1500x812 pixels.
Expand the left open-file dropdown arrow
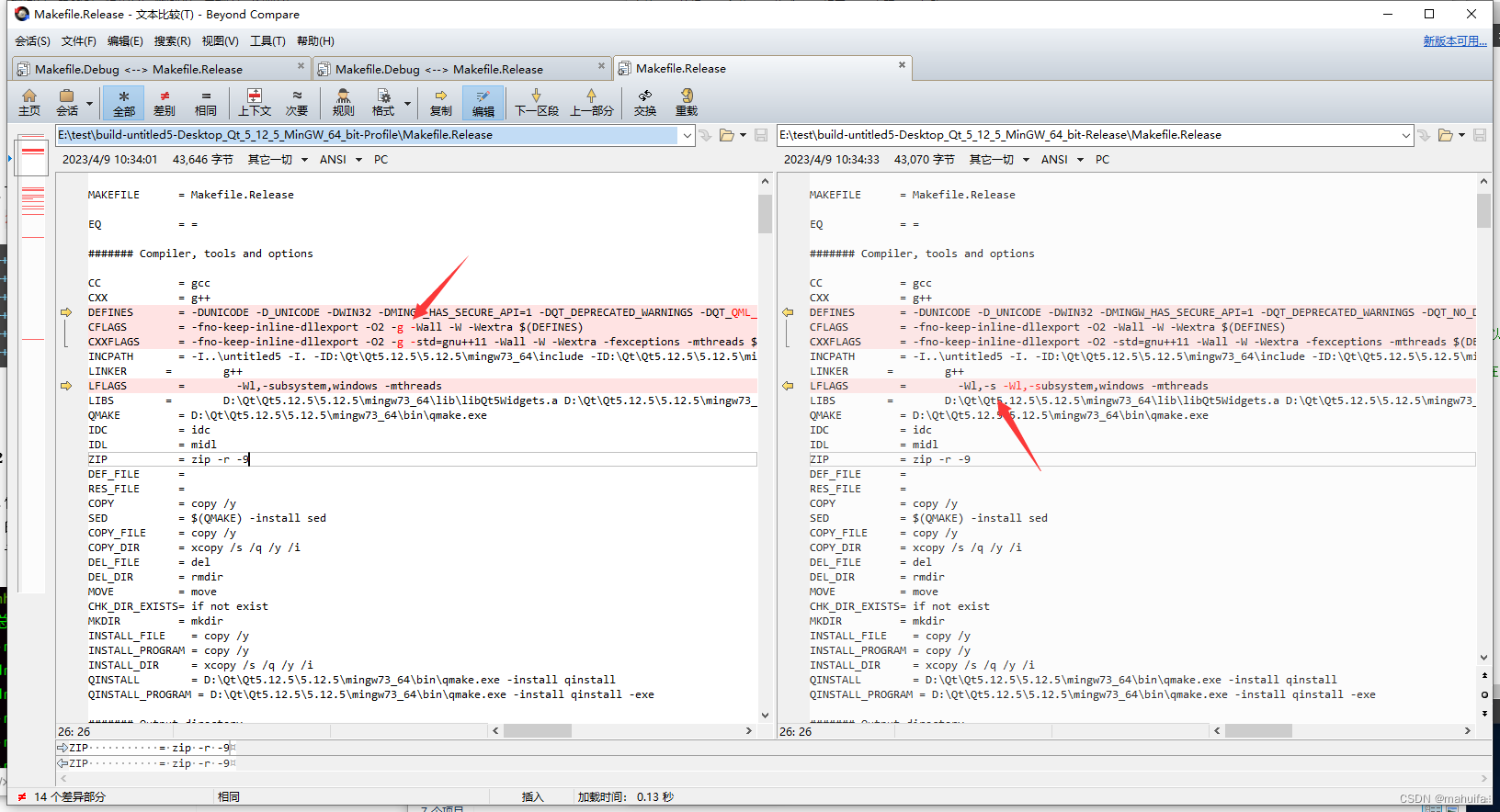tap(743, 135)
